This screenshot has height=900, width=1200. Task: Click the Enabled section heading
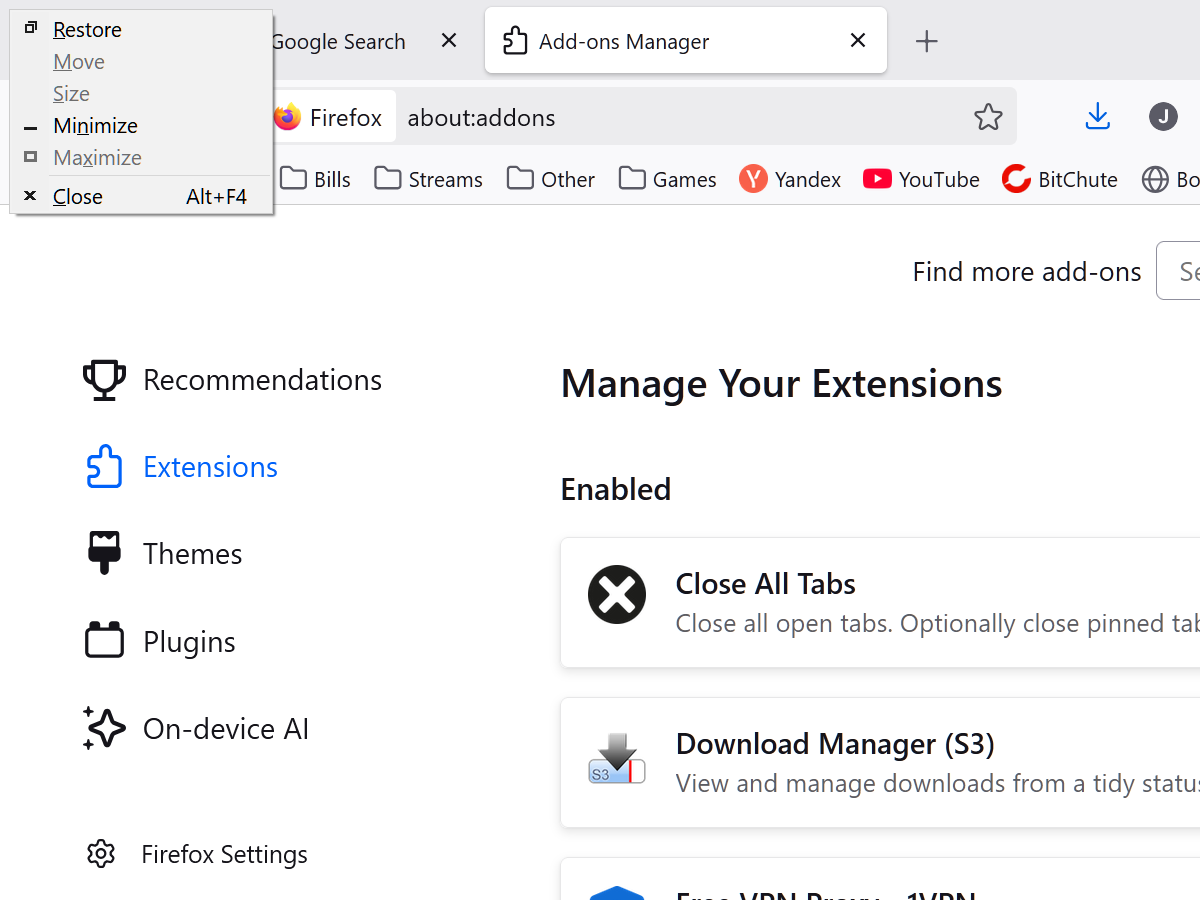coord(616,489)
